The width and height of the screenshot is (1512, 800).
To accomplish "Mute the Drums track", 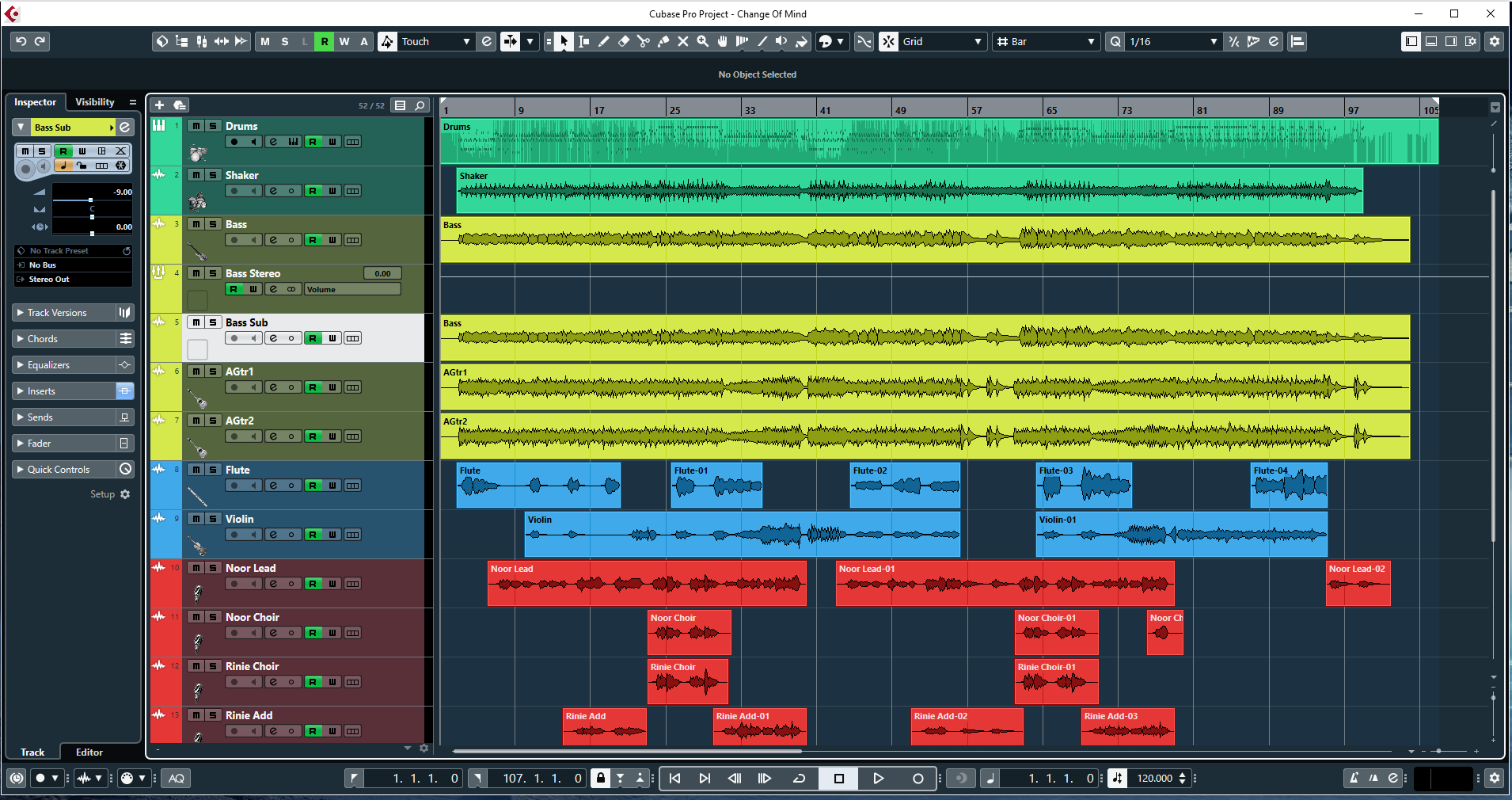I will click(x=196, y=126).
